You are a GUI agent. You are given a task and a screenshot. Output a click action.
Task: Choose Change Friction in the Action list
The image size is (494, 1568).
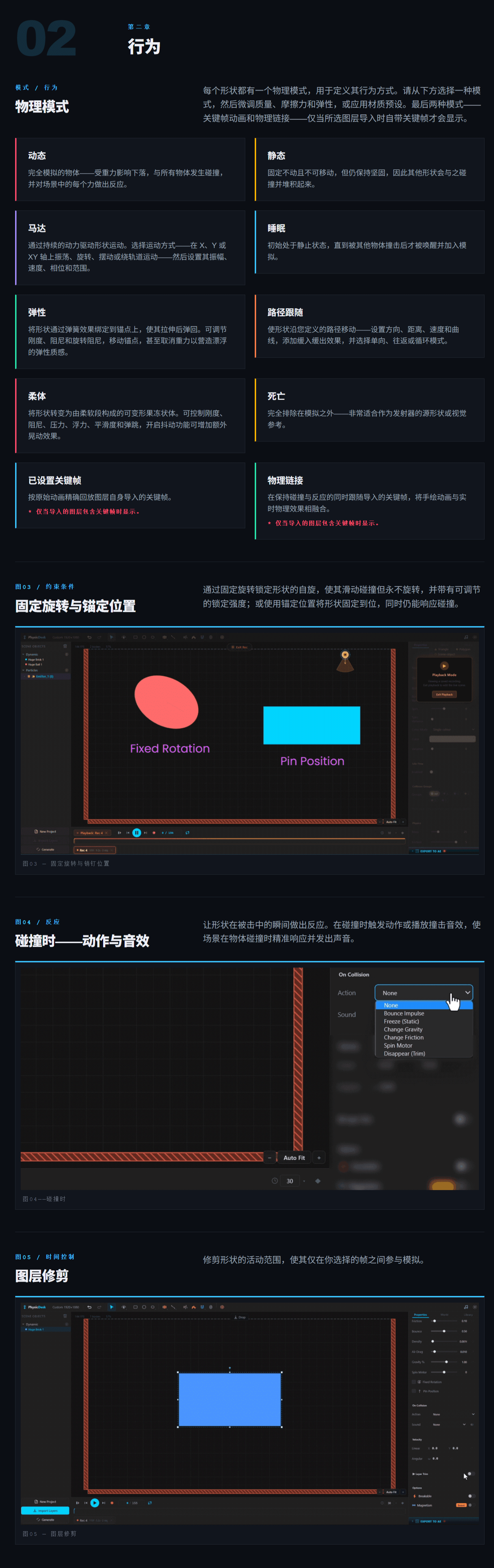point(424,1037)
